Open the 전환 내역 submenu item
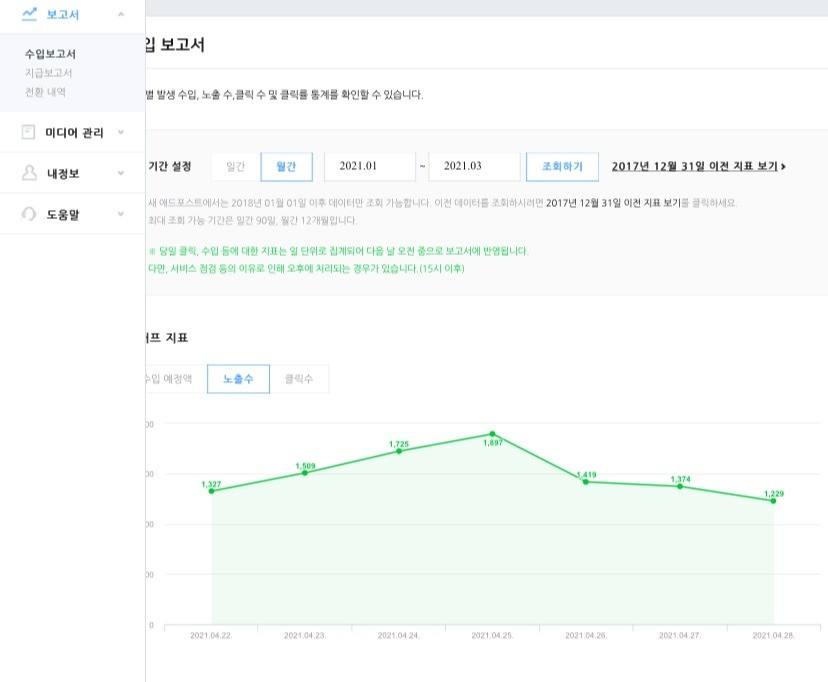Screen dimensions: 828x682 tap(45, 92)
